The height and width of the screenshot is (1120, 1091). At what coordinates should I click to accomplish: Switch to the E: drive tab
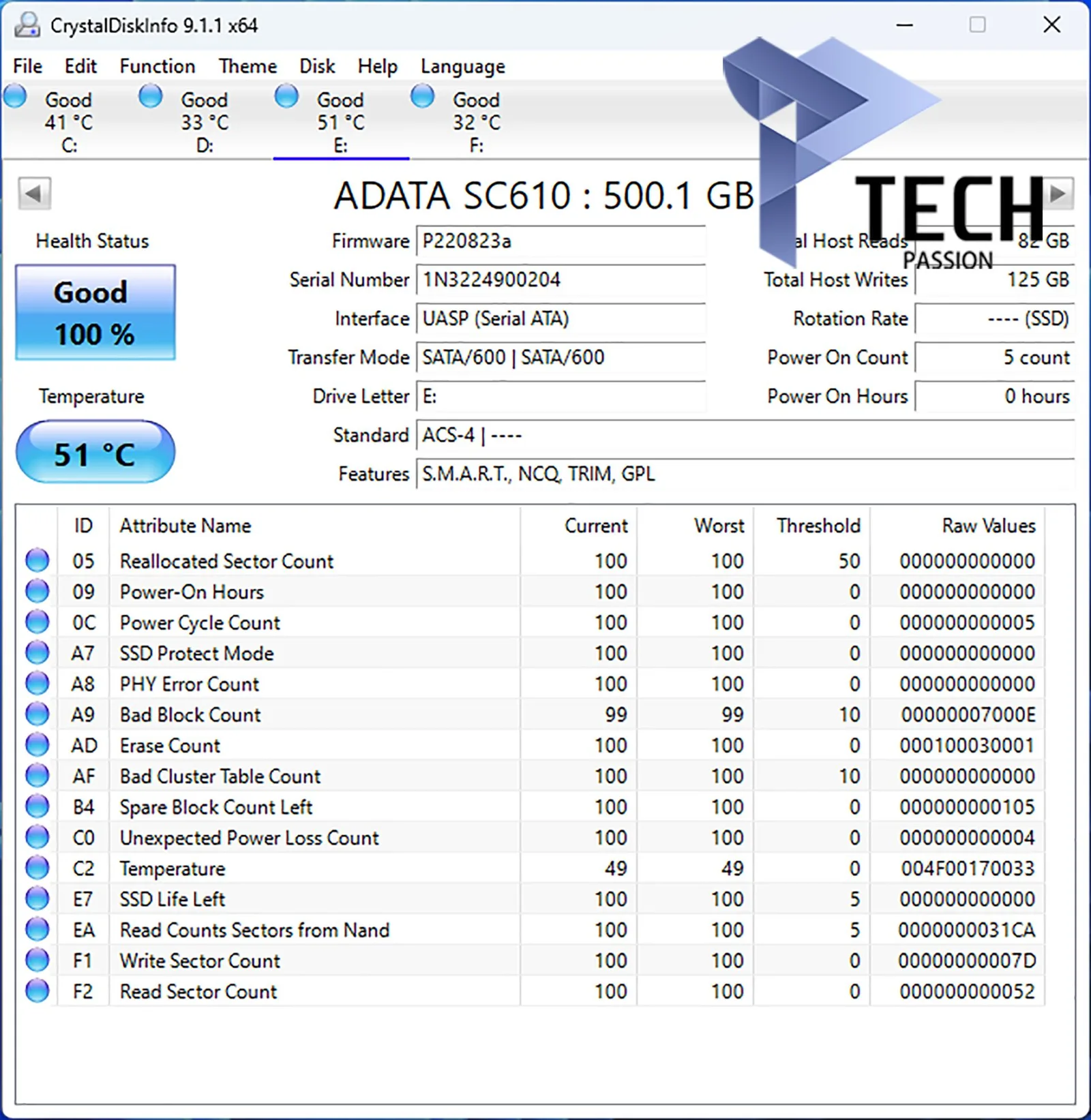[341, 121]
